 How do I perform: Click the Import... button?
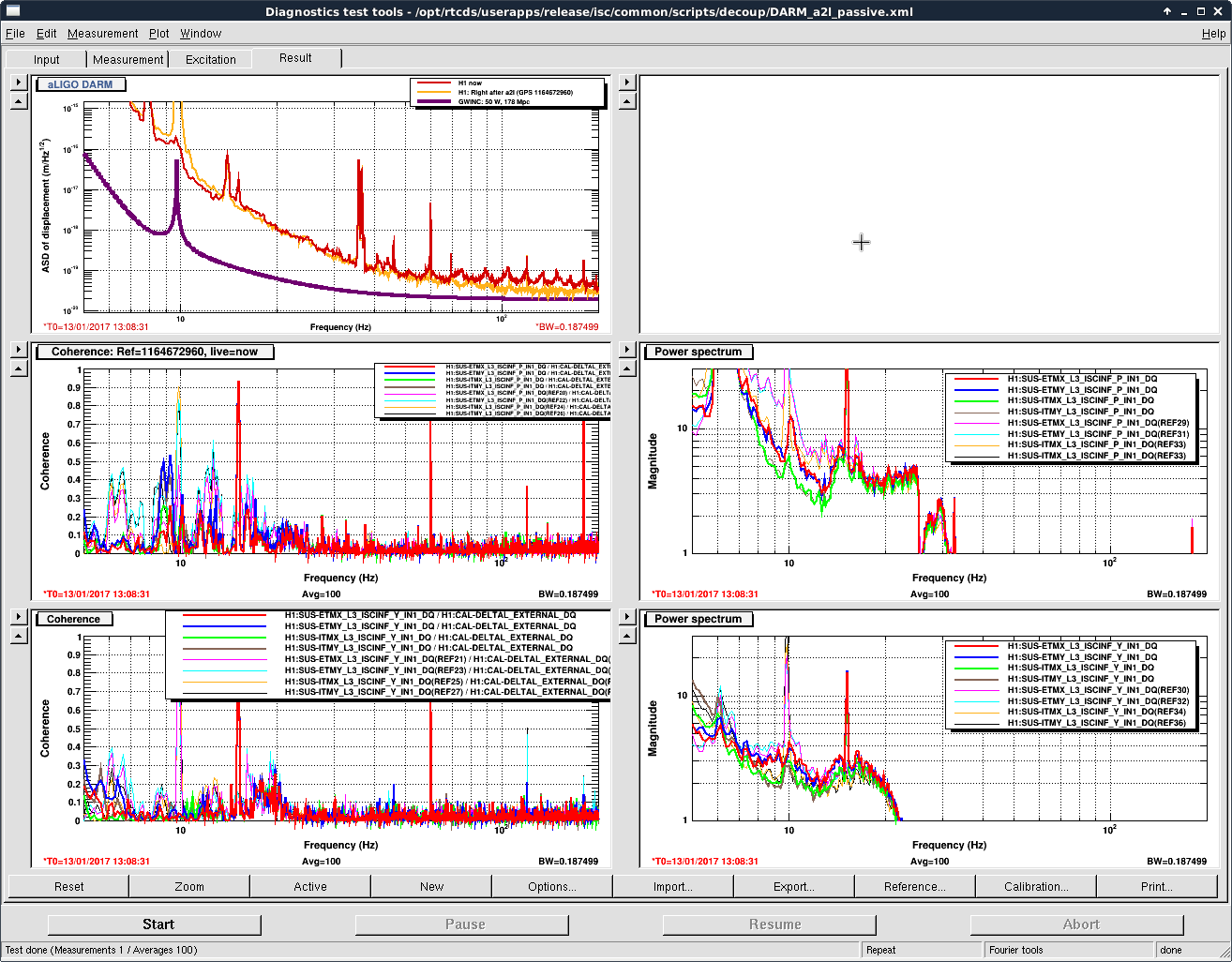pyautogui.click(x=673, y=886)
